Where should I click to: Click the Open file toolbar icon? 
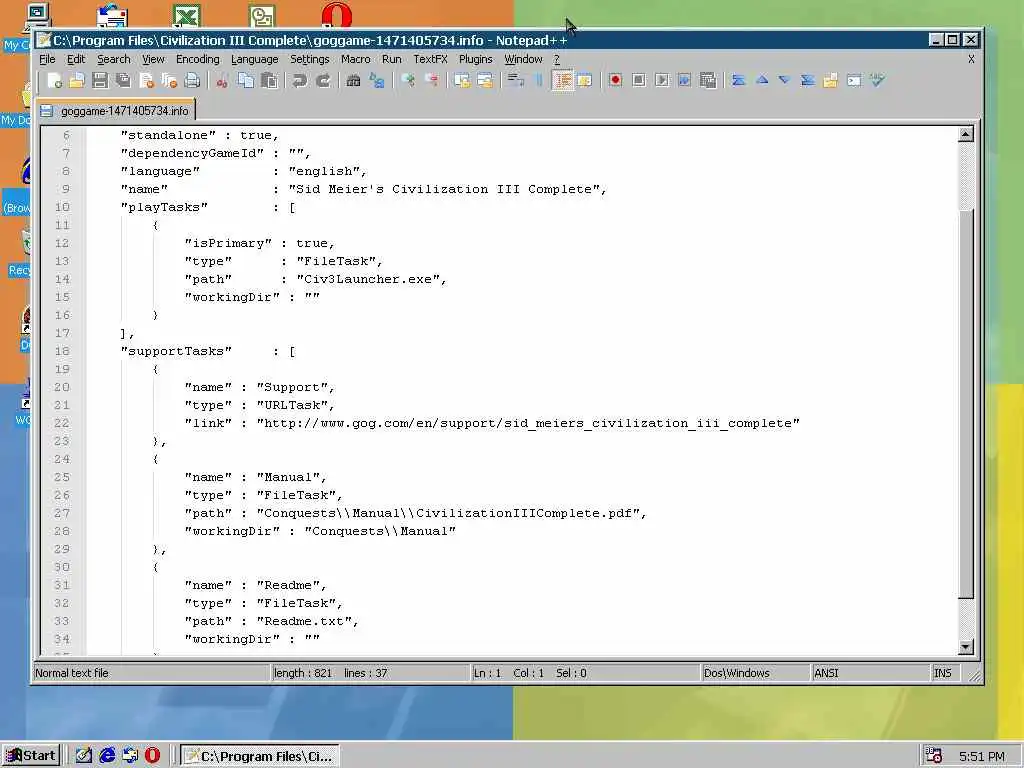[x=77, y=80]
